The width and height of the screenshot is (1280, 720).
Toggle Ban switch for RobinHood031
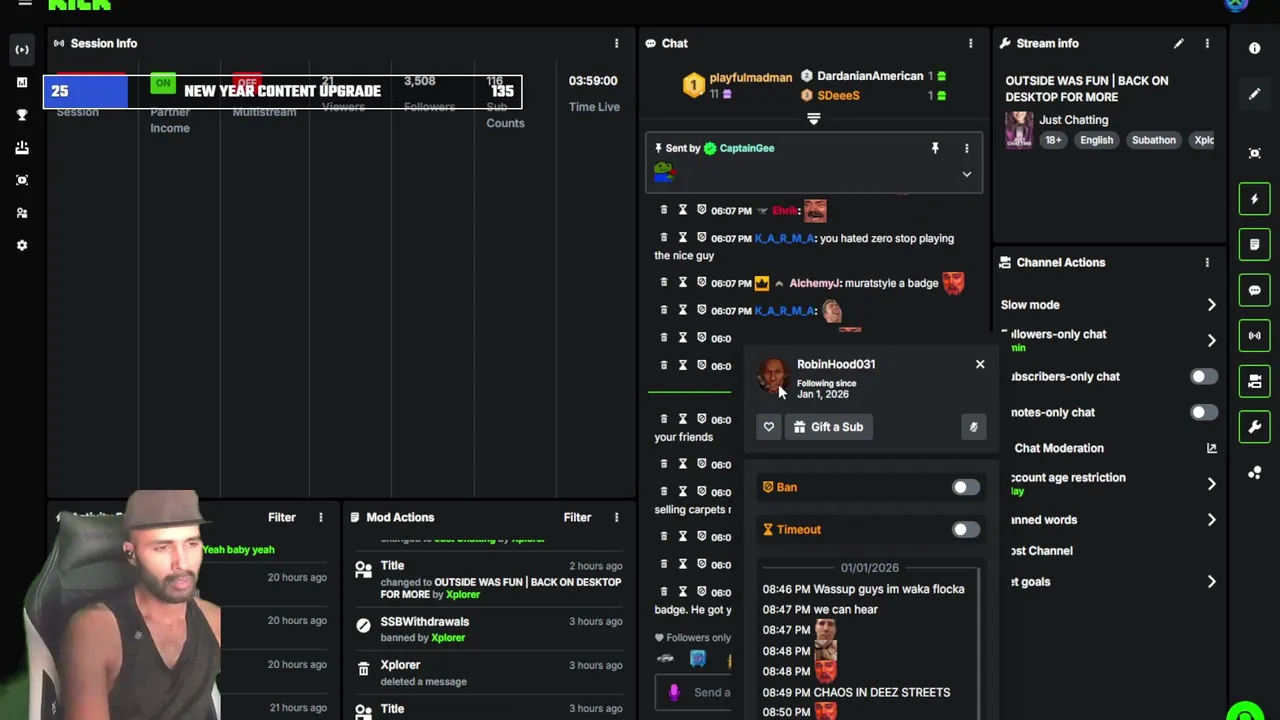(x=965, y=487)
